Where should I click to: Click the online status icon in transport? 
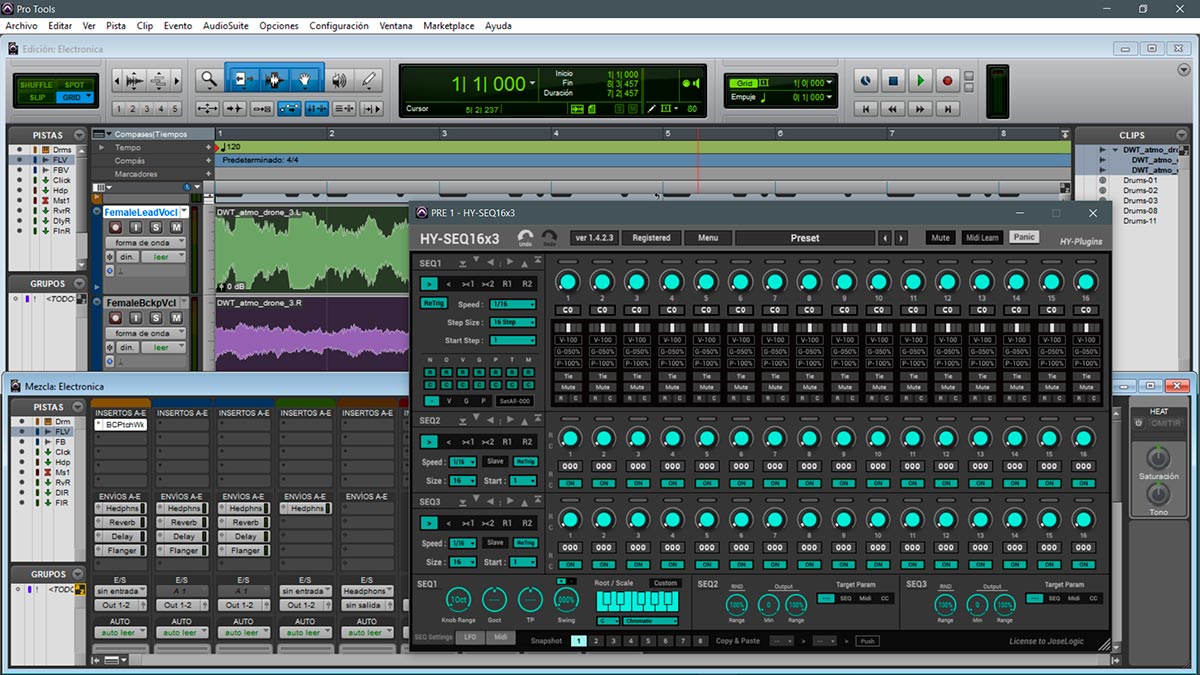[866, 81]
